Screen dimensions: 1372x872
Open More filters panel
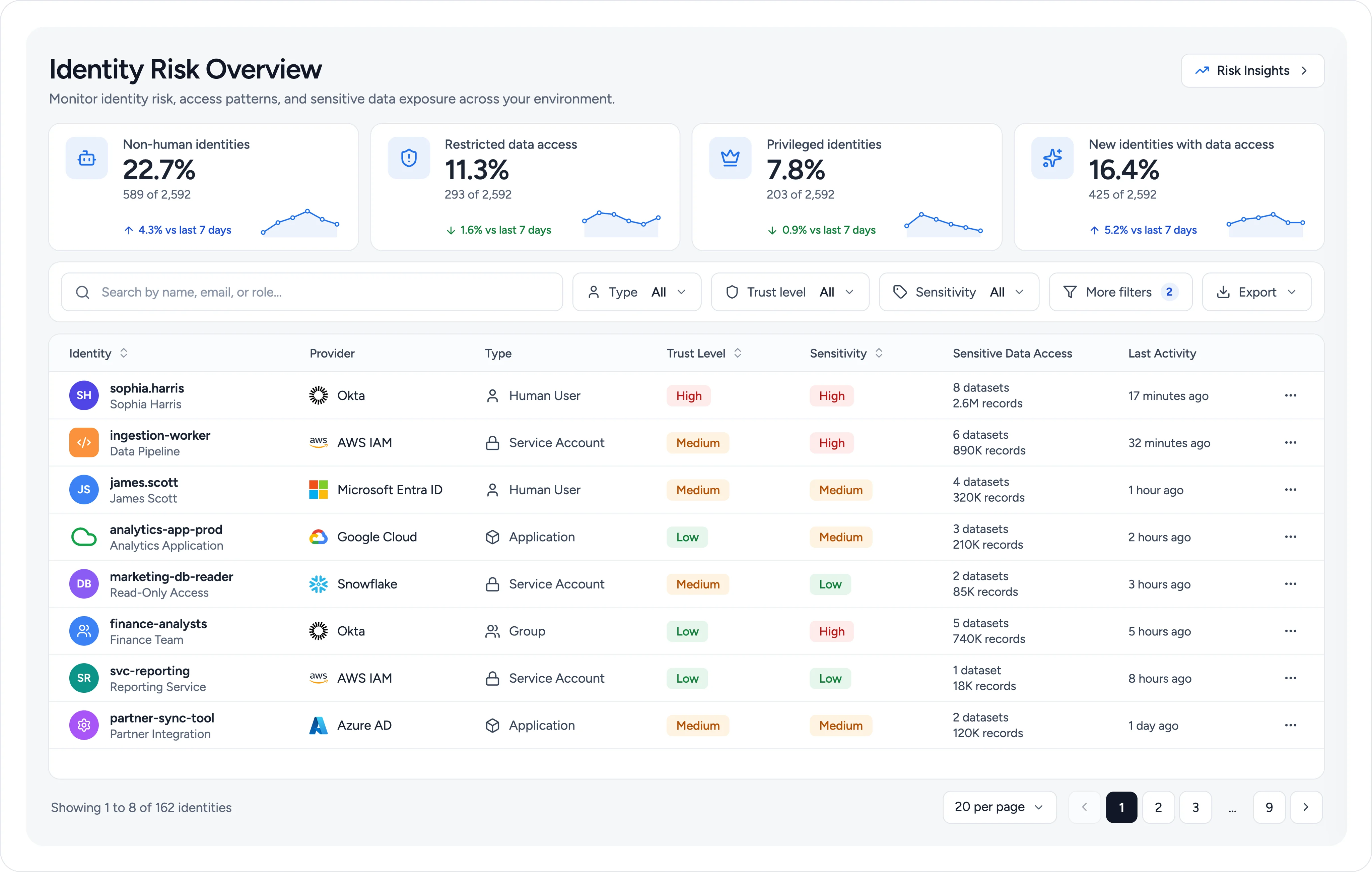pyautogui.click(x=1120, y=292)
